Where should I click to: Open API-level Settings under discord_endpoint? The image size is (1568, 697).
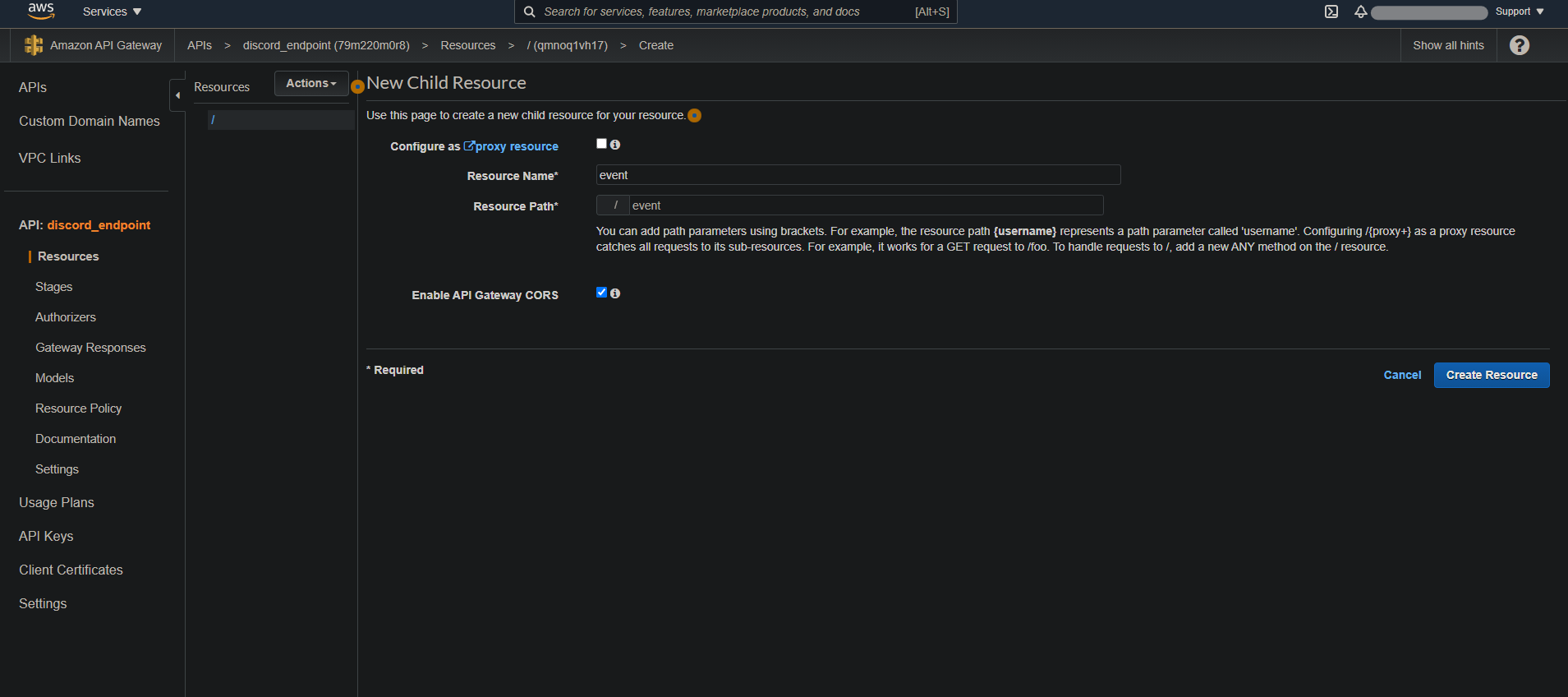[x=57, y=469]
